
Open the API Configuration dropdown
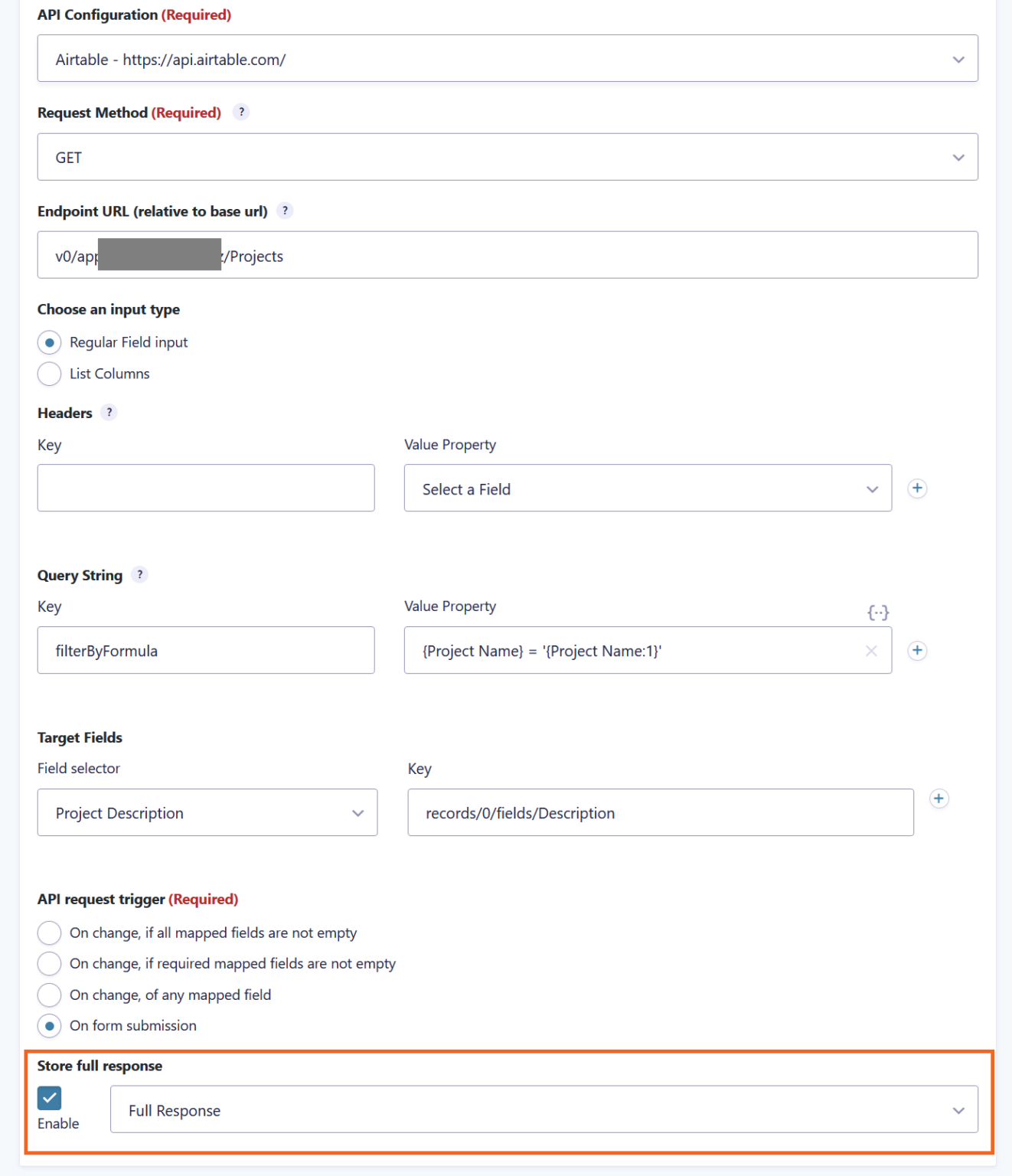click(958, 58)
